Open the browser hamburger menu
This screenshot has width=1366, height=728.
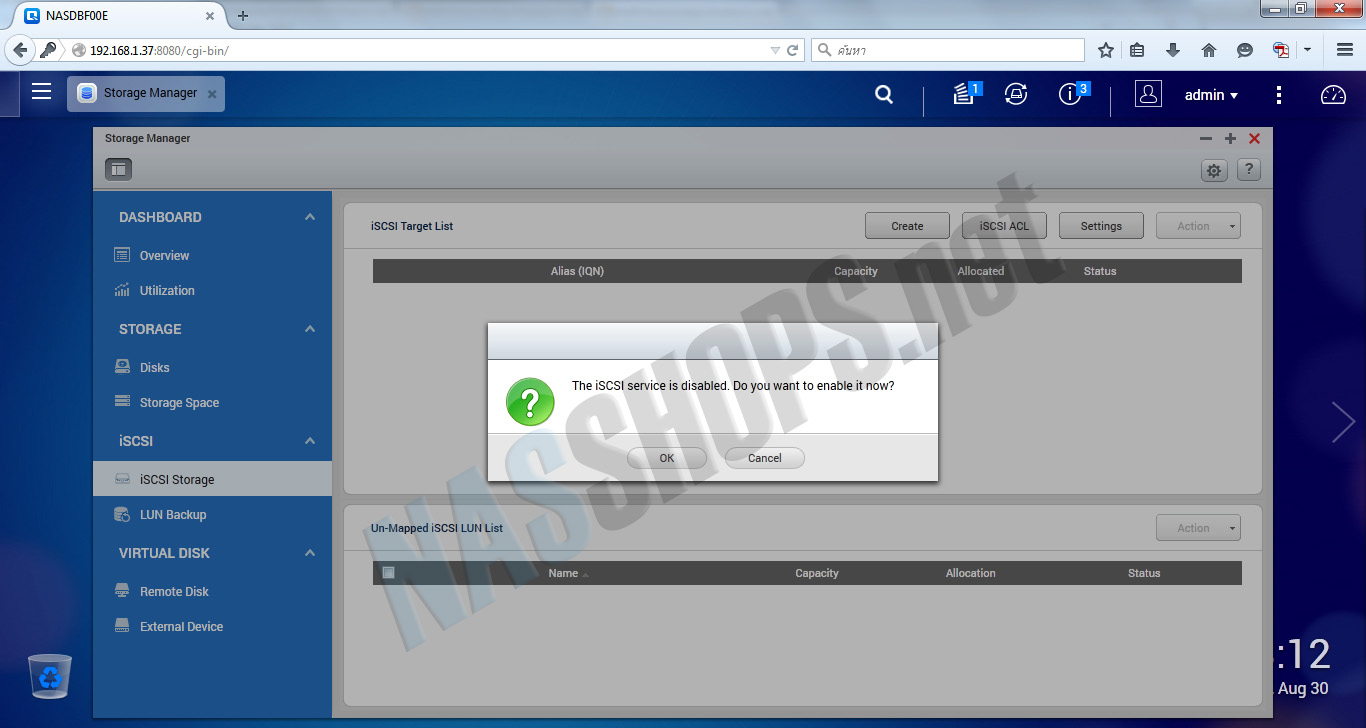coord(1345,50)
